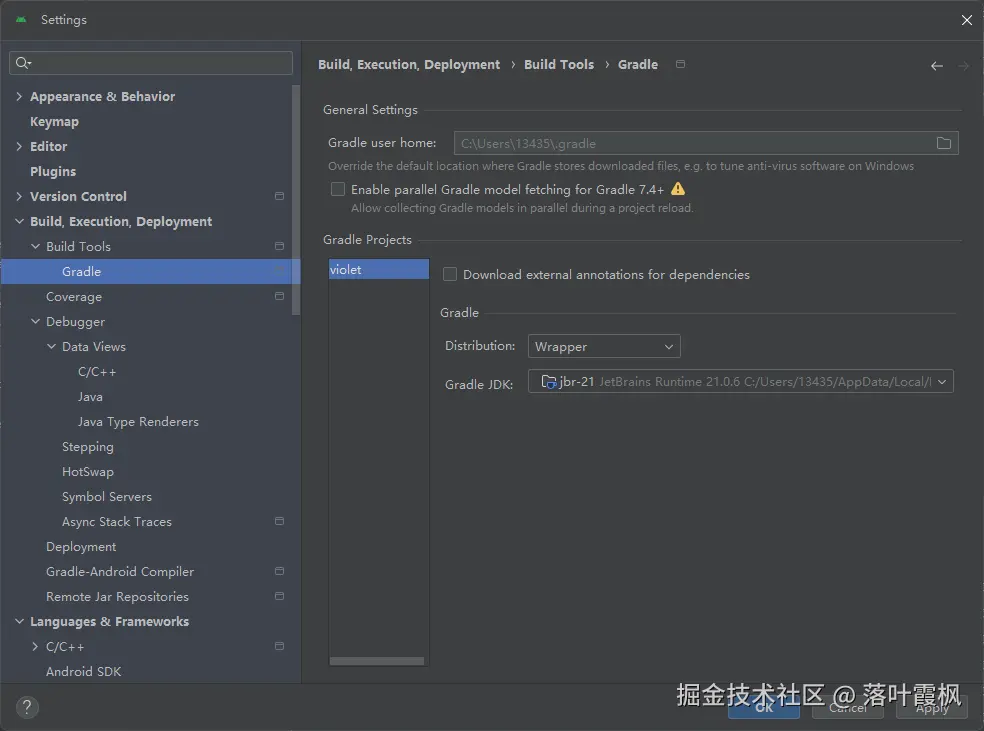Screen dimensions: 984x731
Task: Open Async Stack Traces settings
Action: (x=117, y=521)
